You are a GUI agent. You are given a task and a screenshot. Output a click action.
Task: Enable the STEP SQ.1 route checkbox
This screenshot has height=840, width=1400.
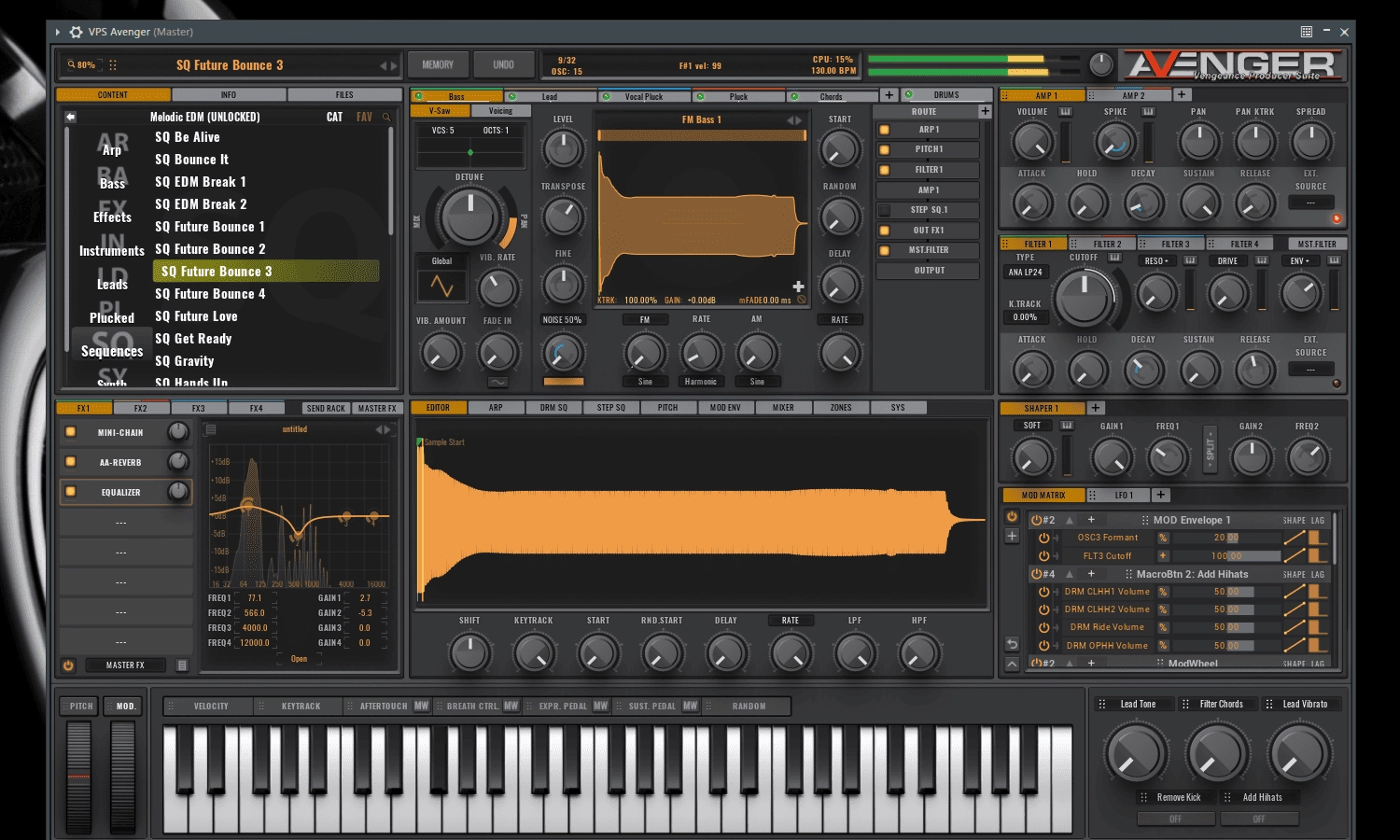pos(884,210)
